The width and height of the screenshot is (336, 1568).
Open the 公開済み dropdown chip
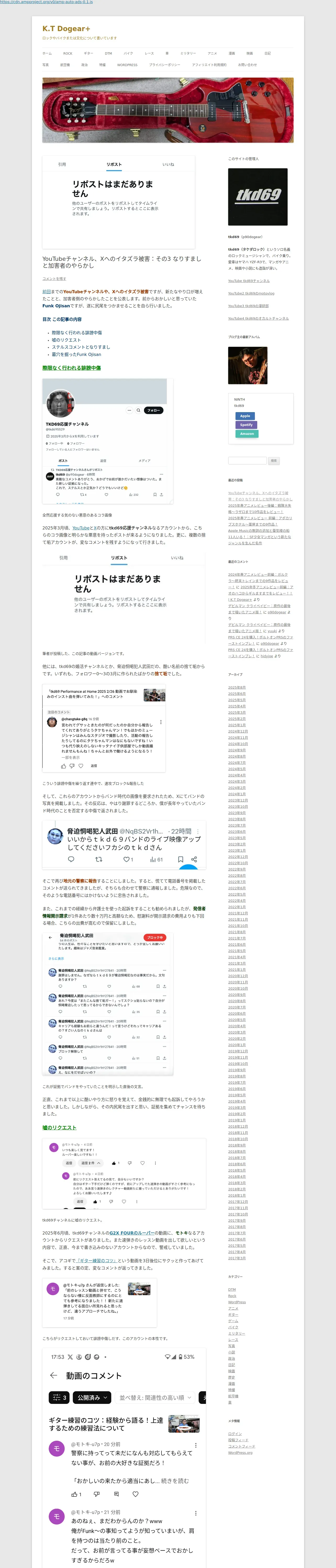(93, 1398)
